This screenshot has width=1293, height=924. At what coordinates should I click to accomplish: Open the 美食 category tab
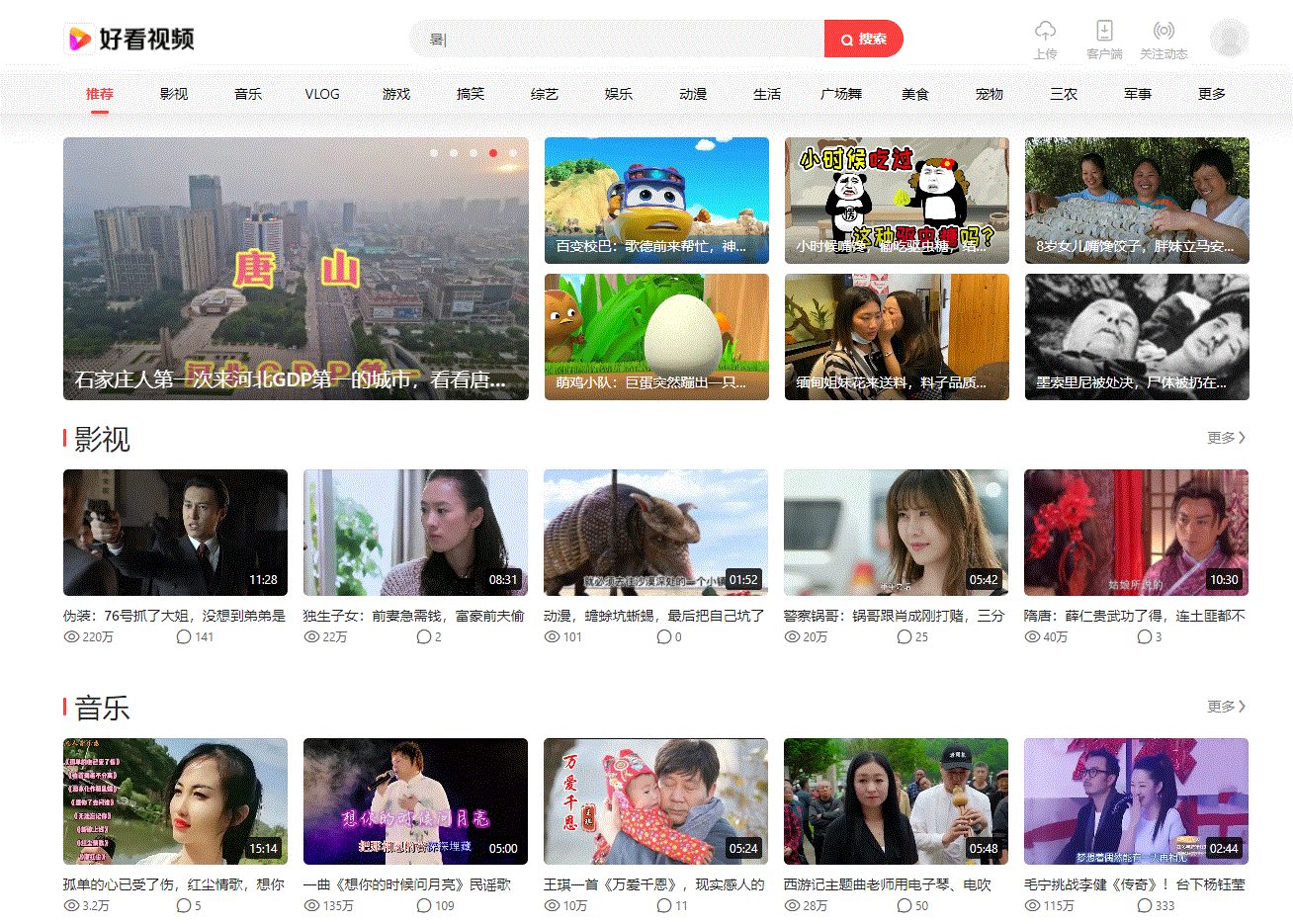click(915, 94)
